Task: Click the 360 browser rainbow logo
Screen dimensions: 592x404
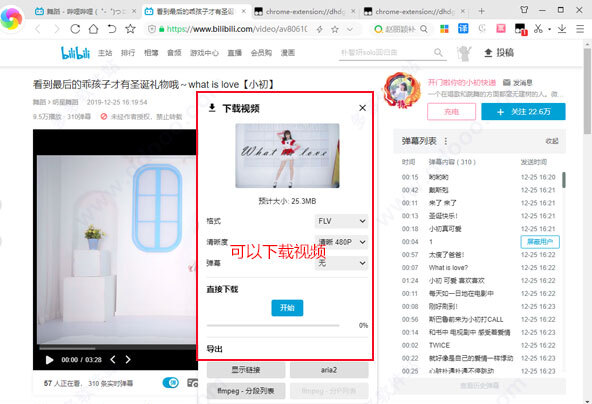Action: [11, 18]
